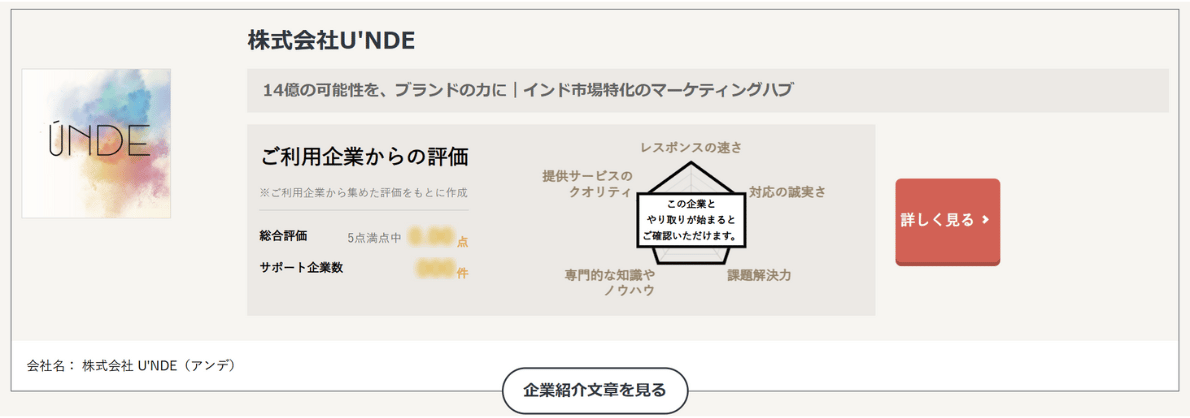Click the 会社名 株式会社 U'NDE（アンデ） text
Screen dimensions: 1190x418
pyautogui.click(x=131, y=366)
